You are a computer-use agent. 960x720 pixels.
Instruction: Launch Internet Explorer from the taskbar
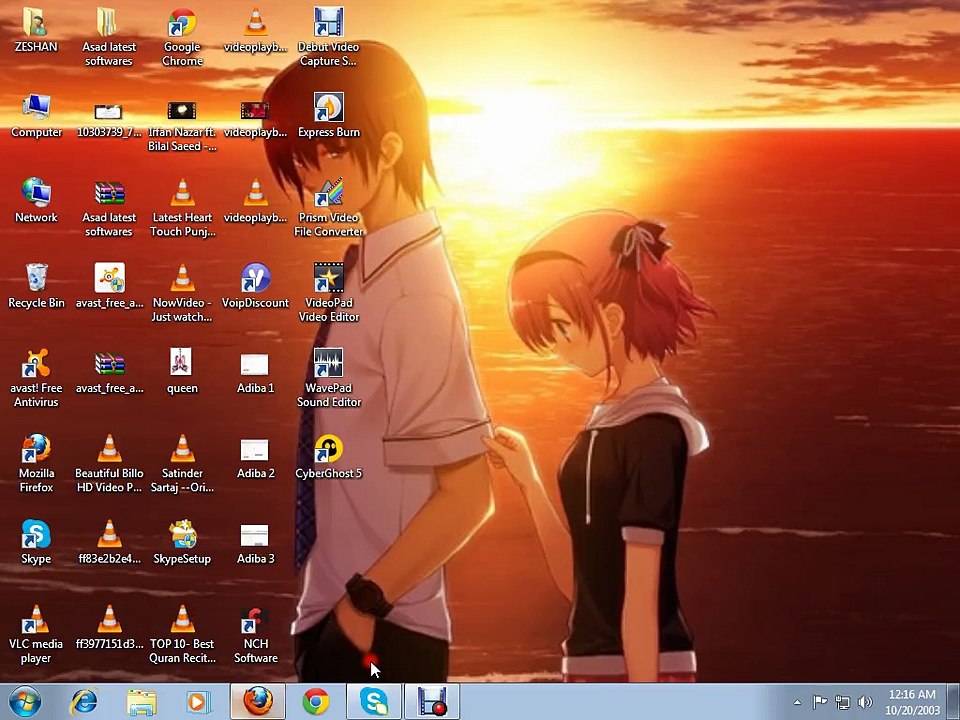[x=84, y=702]
